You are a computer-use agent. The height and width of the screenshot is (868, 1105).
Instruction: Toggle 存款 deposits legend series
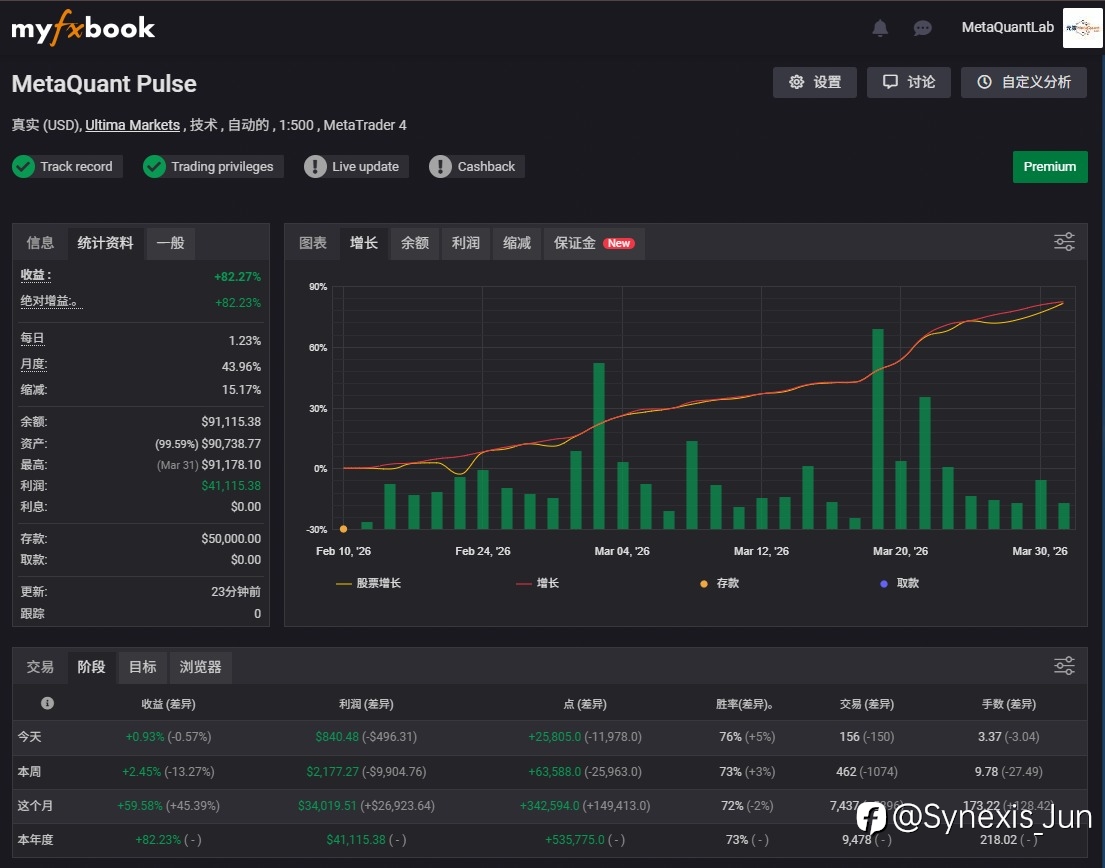720,583
